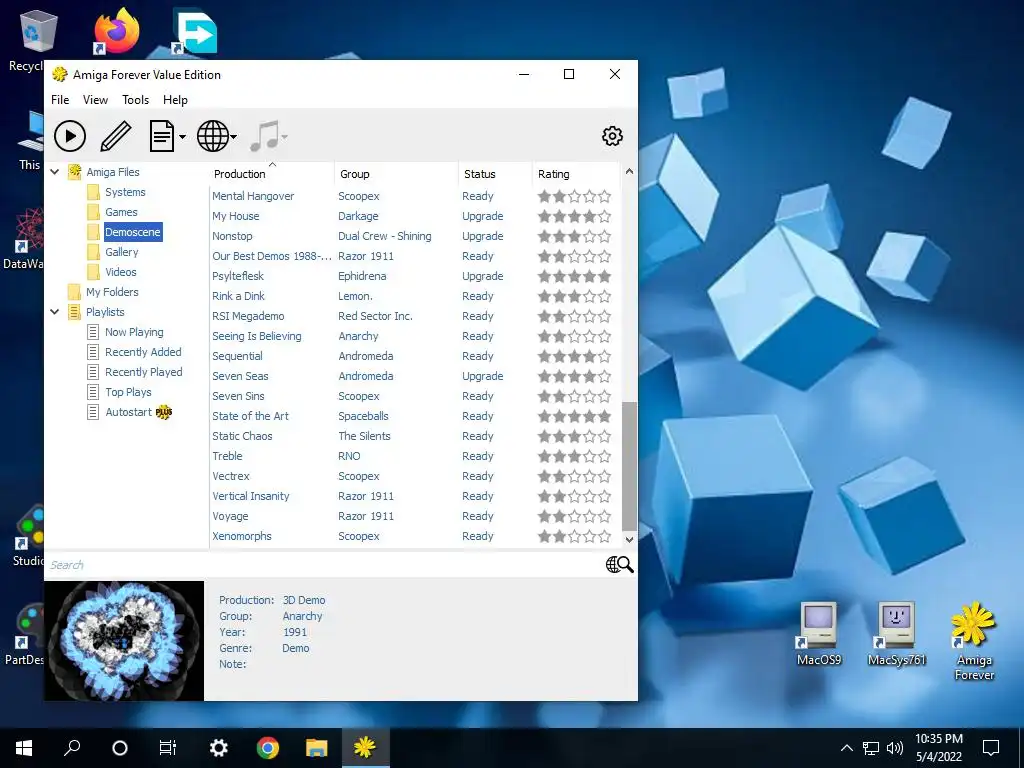
Task: Set Treble rating to four stars
Action: (x=590, y=456)
